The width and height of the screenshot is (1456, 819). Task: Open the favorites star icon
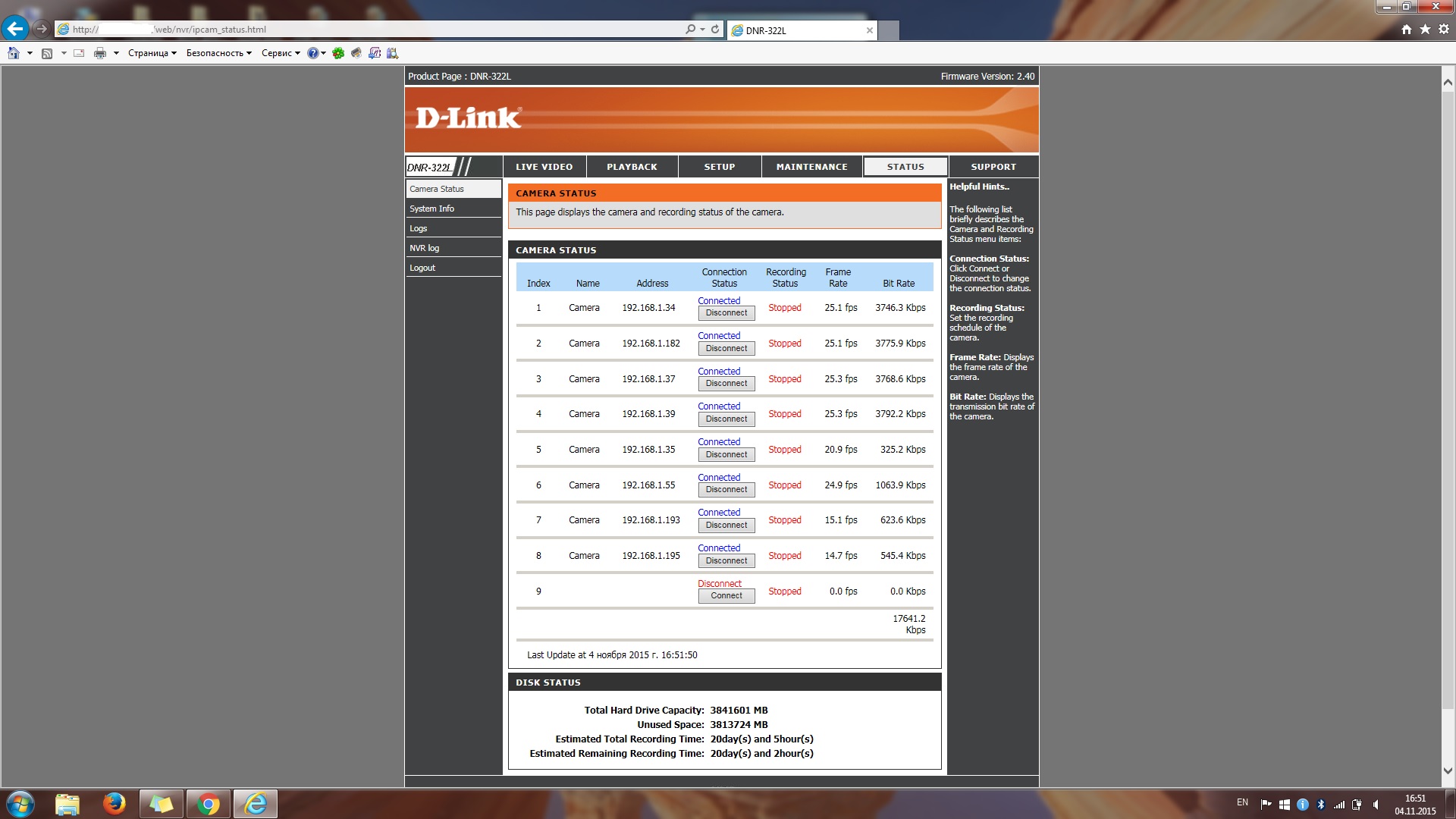point(1425,30)
